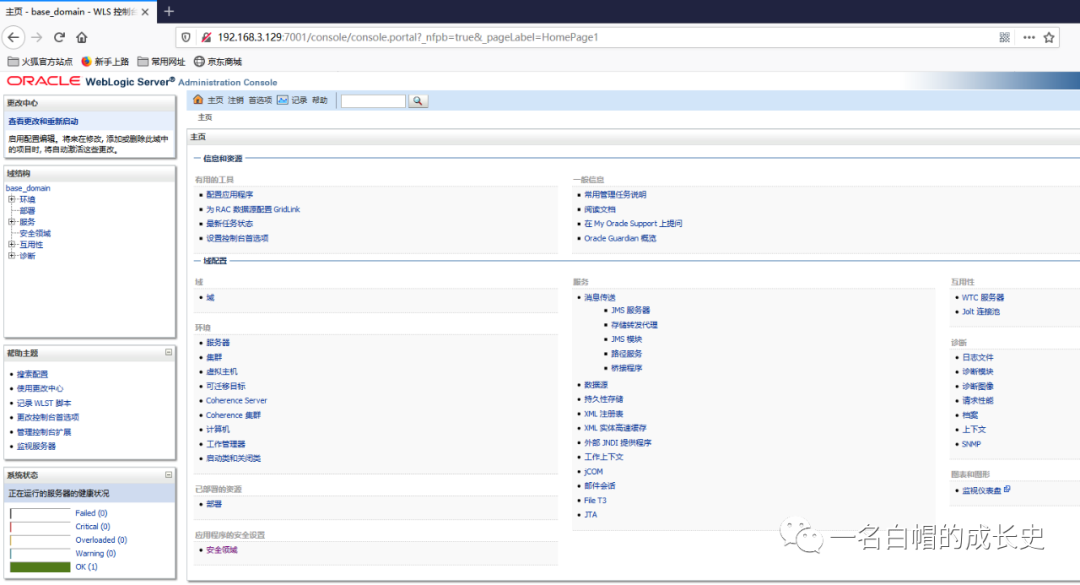
Task: Open the JMS 服务器 link
Action: click(x=630, y=311)
